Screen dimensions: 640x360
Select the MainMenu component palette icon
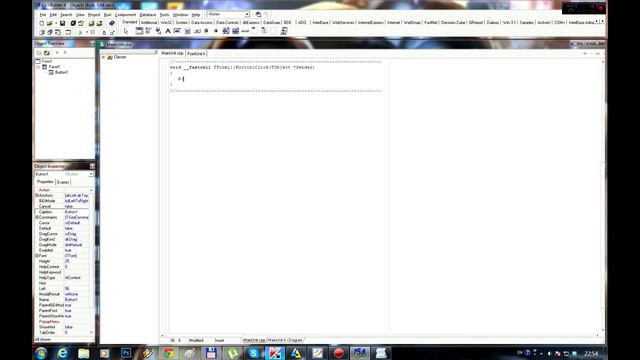coord(148,31)
